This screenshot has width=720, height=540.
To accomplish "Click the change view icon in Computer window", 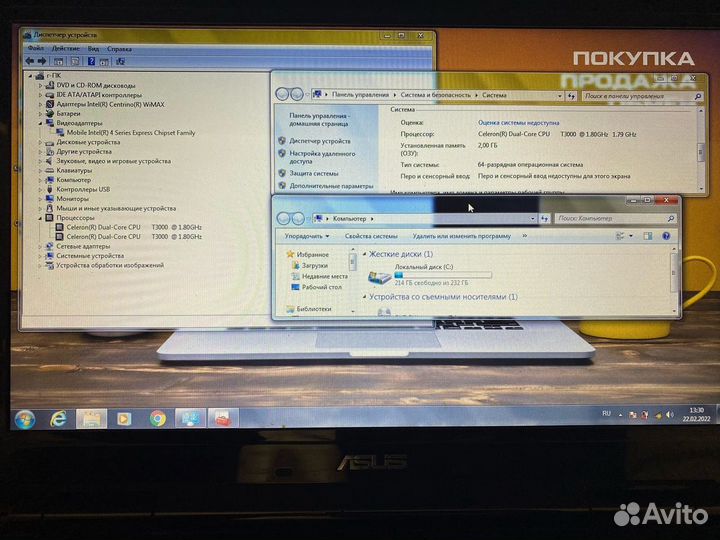I will [x=620, y=236].
